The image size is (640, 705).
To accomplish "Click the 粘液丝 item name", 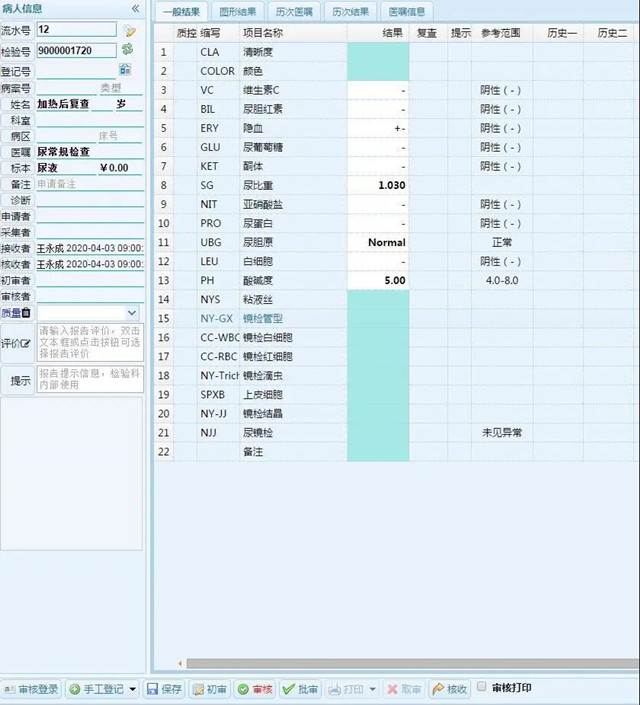I will [x=258, y=299].
